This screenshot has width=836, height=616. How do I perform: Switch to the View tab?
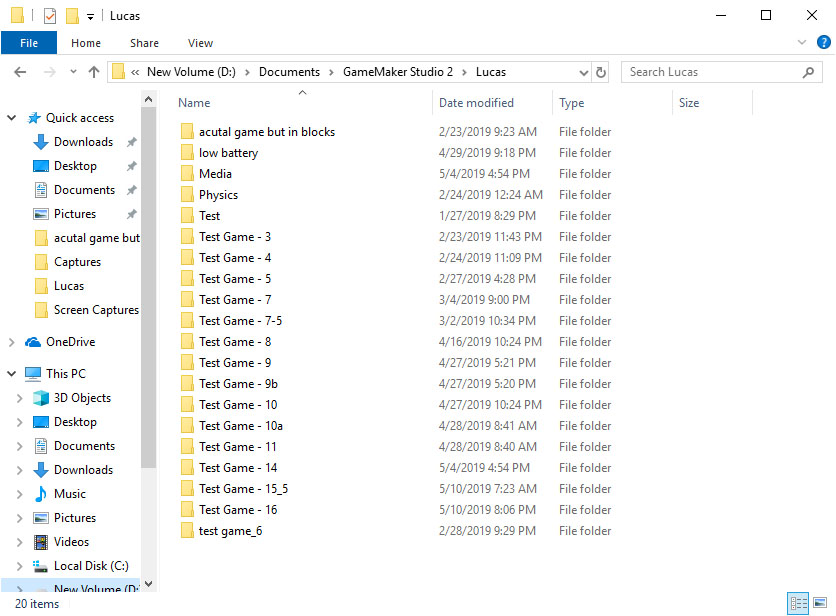coord(200,42)
